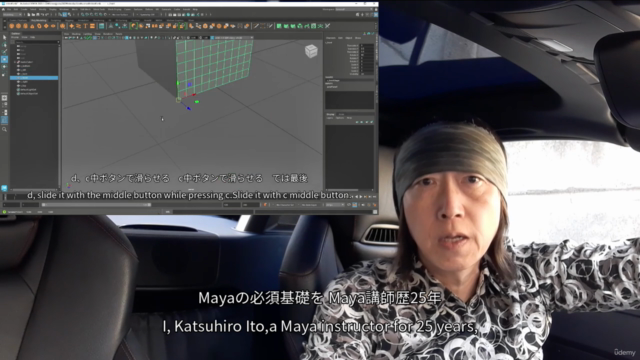Create a polygon plane from the shelf

(46, 26)
